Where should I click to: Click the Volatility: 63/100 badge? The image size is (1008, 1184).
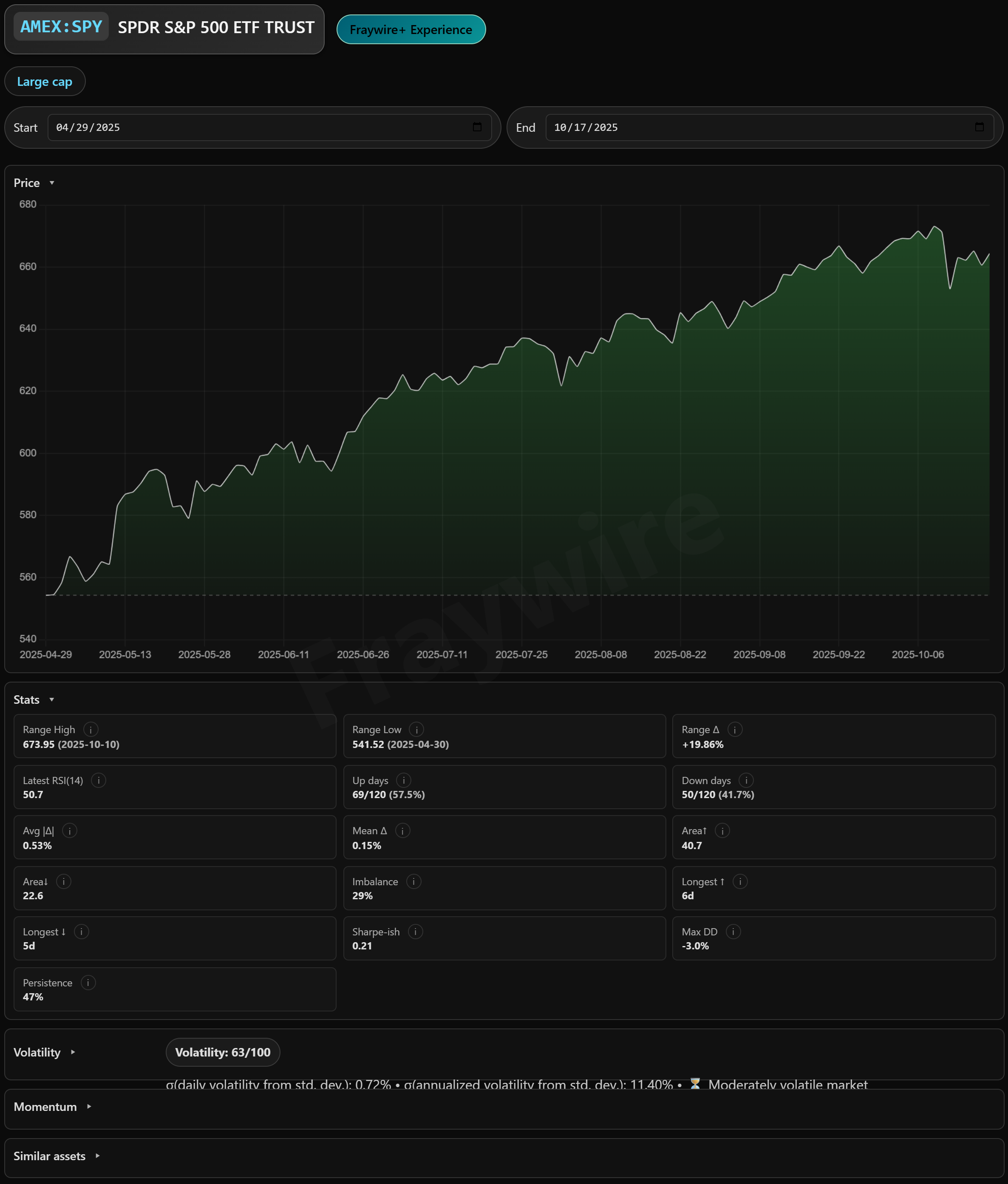coord(223,1052)
